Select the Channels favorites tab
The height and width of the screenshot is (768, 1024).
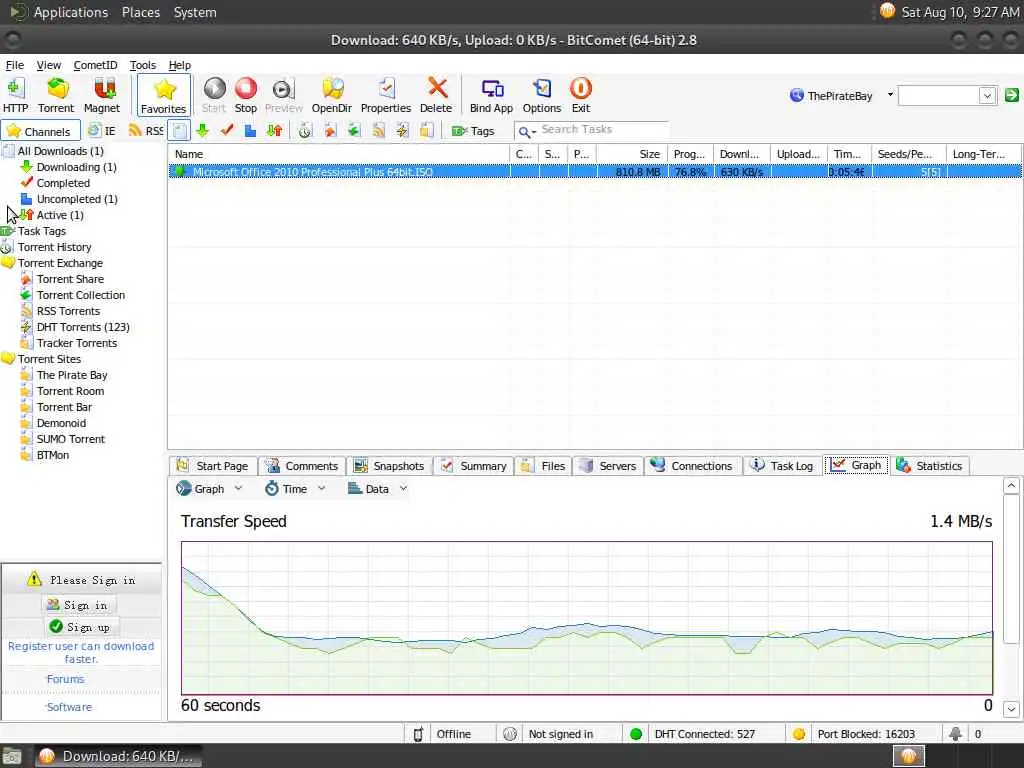[40, 131]
